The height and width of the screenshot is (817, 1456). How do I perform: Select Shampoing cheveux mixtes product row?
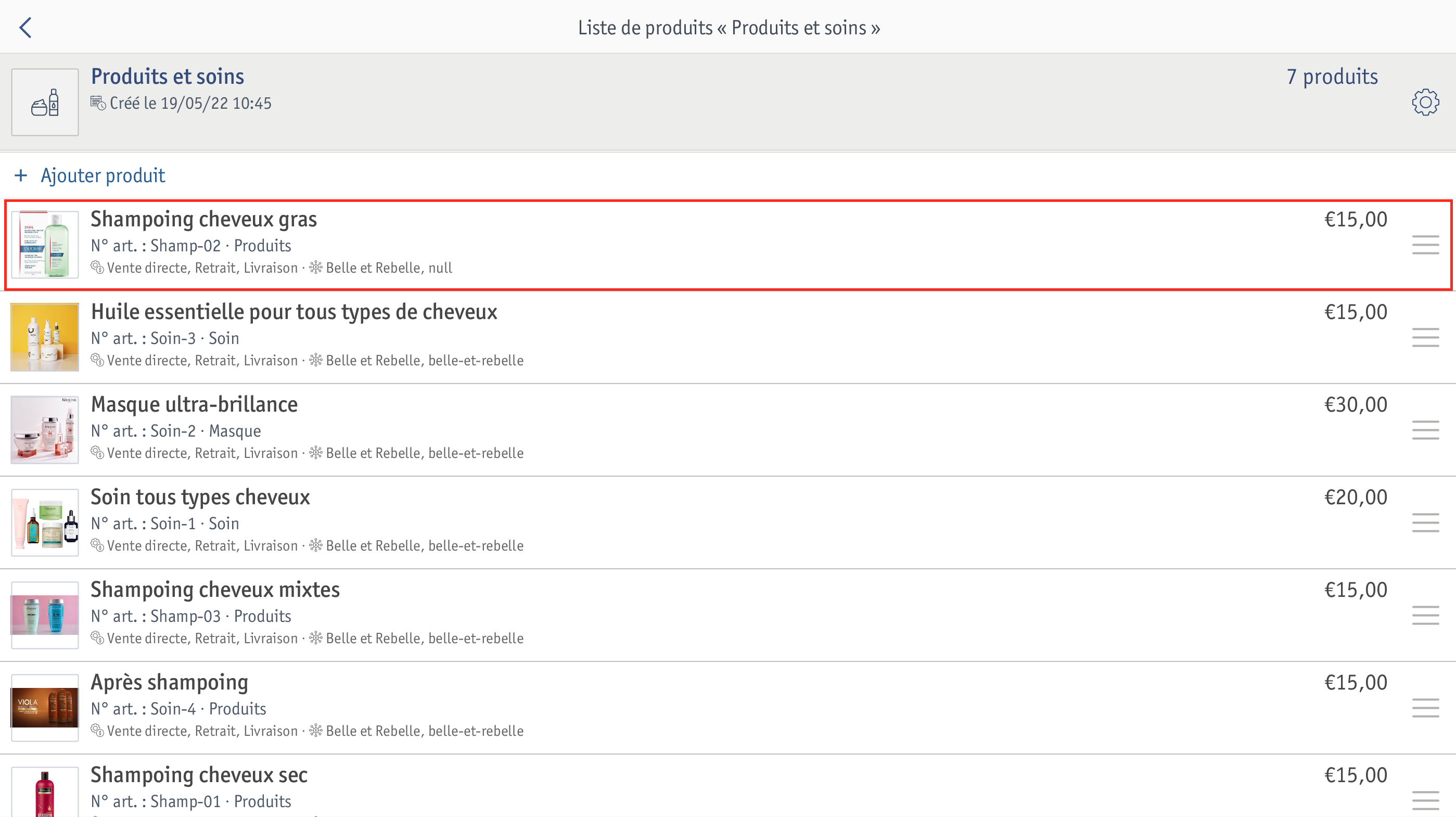(x=728, y=615)
